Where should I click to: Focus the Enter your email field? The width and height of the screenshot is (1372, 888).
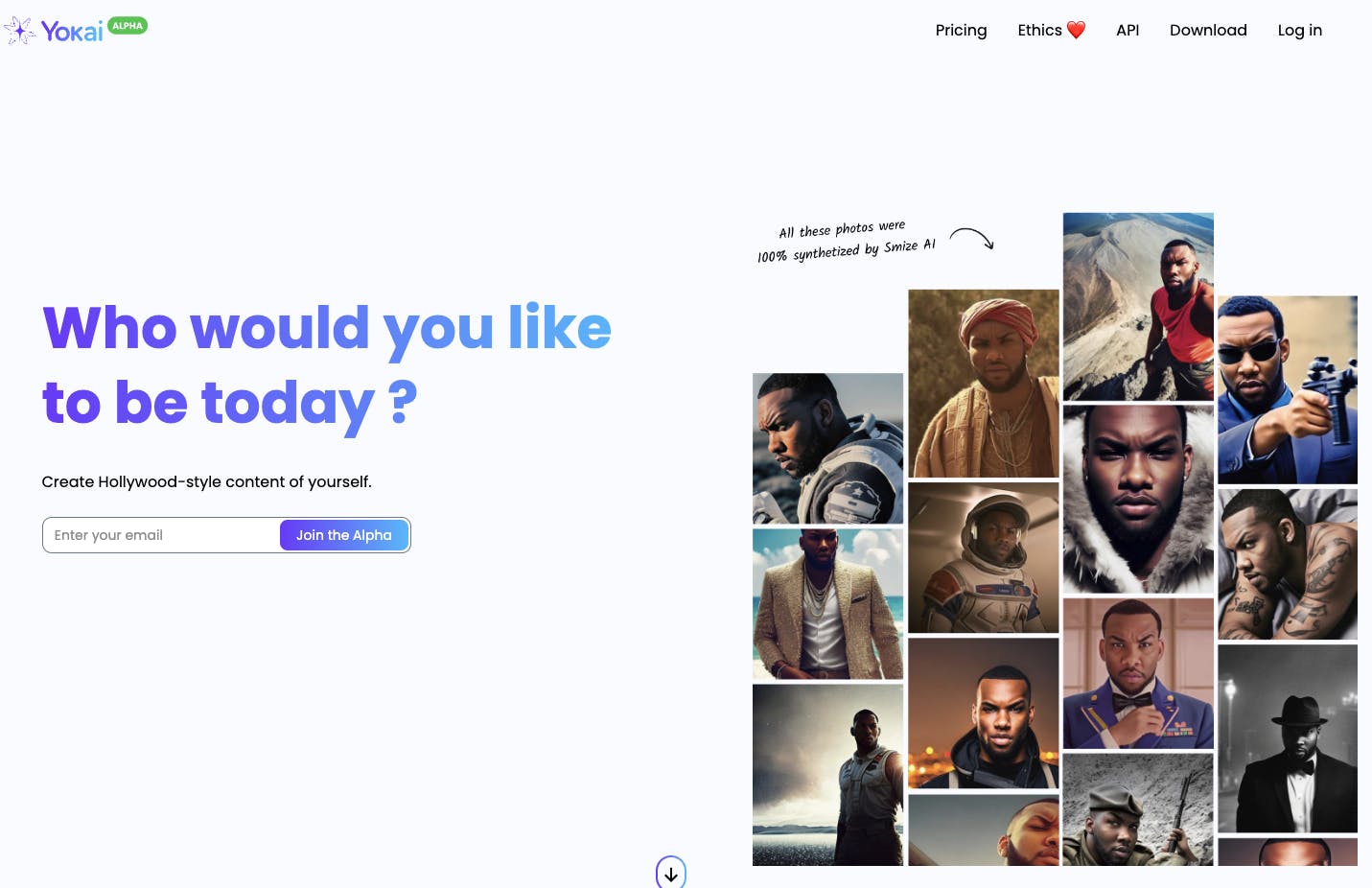tap(162, 535)
